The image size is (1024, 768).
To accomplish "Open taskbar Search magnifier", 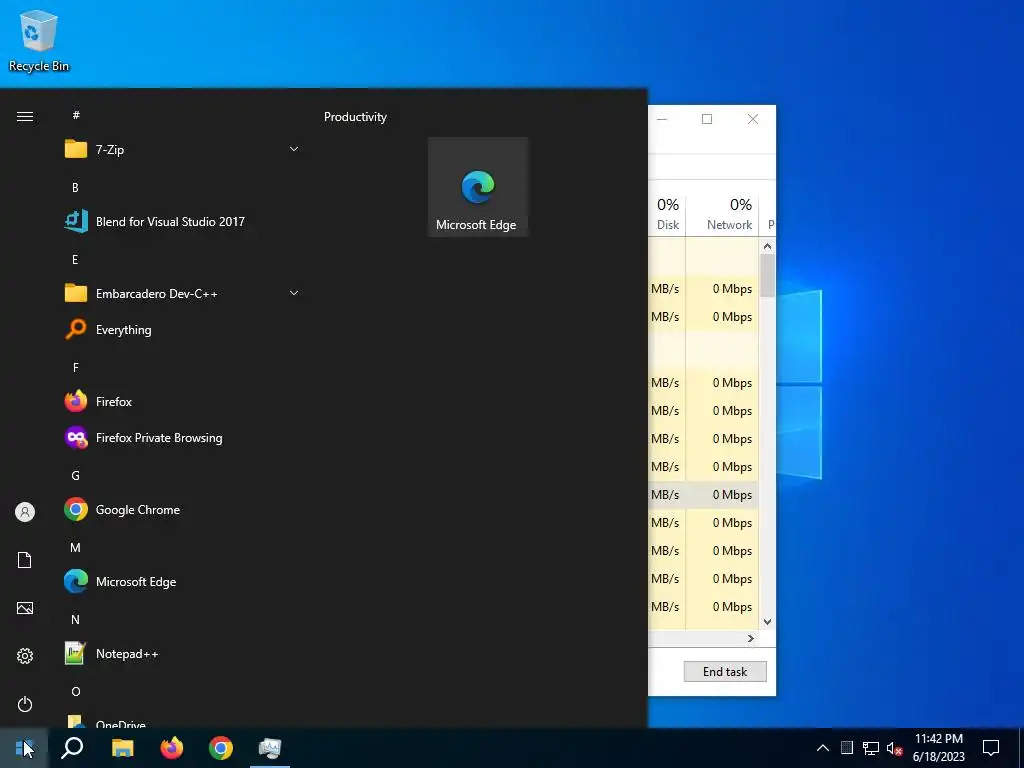I will tap(72, 748).
